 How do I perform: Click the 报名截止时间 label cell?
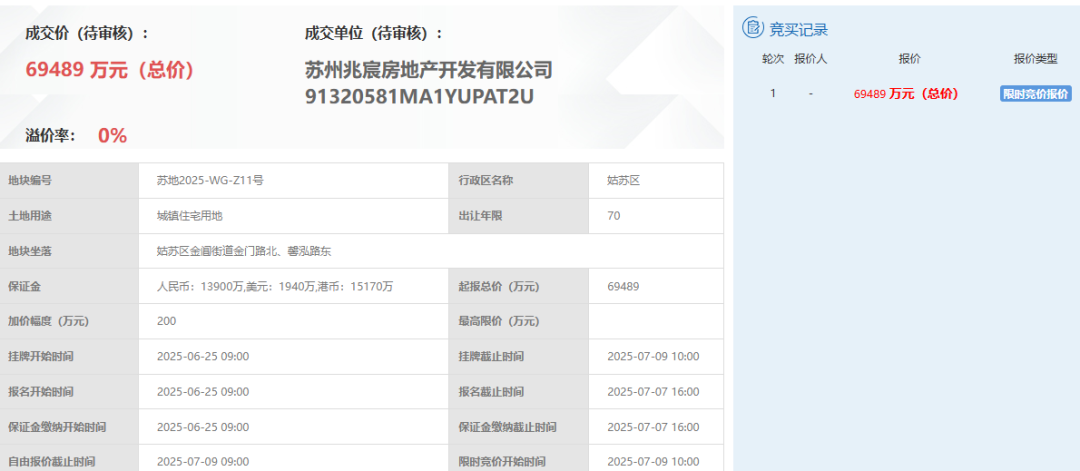coord(519,392)
